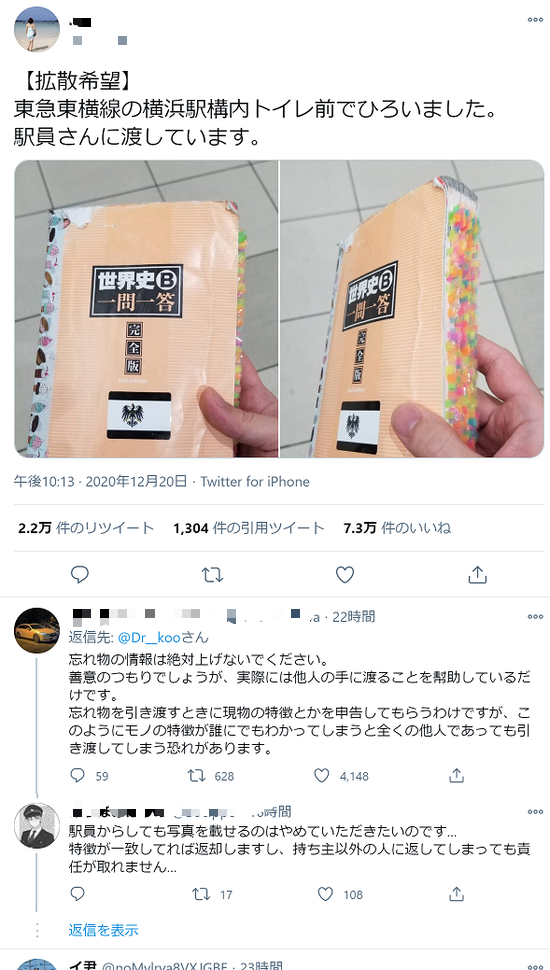View the 1,304 quote tweets

tap(249, 528)
